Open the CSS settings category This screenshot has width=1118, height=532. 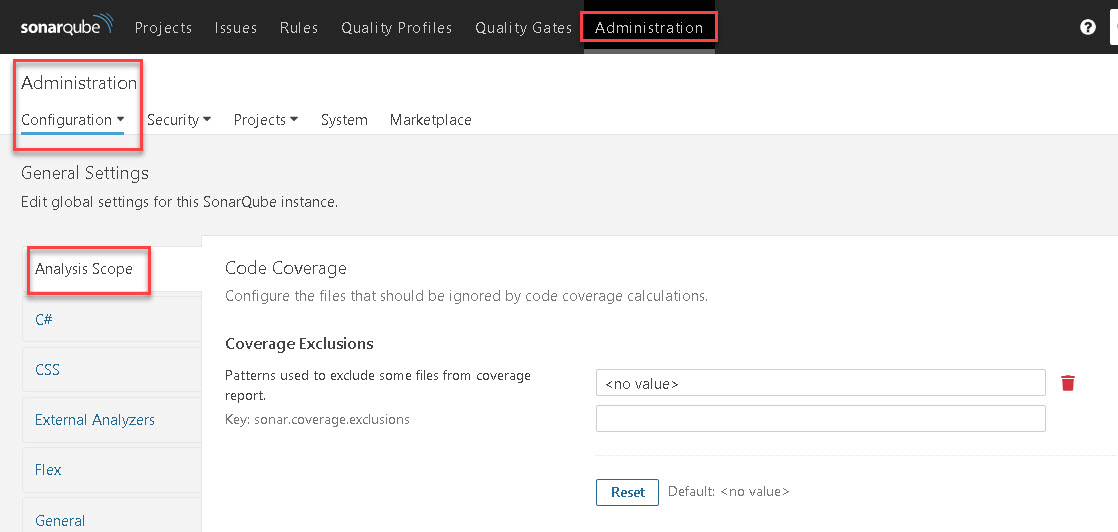point(47,370)
